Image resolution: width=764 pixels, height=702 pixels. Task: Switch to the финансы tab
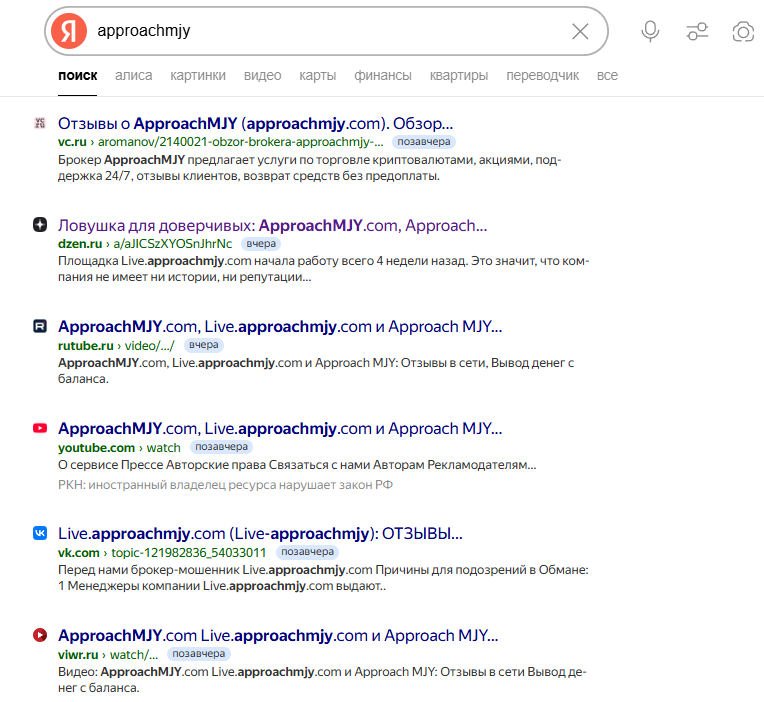coord(382,76)
